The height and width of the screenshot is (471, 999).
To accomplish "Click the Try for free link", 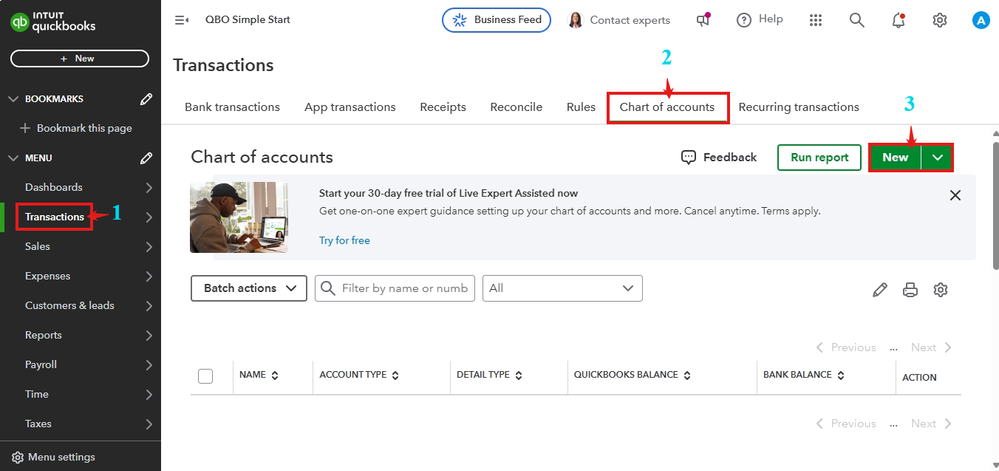I will coord(344,241).
